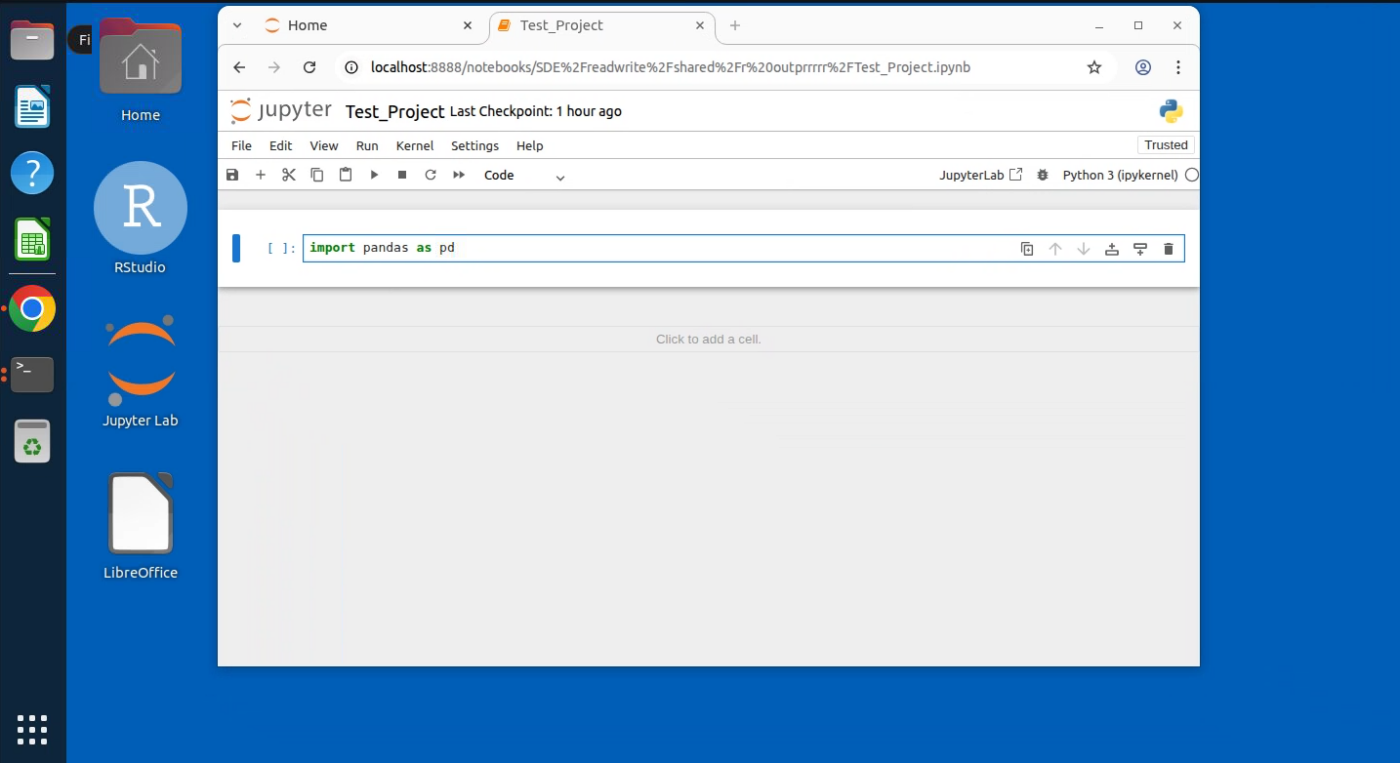Open the Terminal from the Ubuntu dock
Screen dimensions: 1400x763
click(x=32, y=374)
